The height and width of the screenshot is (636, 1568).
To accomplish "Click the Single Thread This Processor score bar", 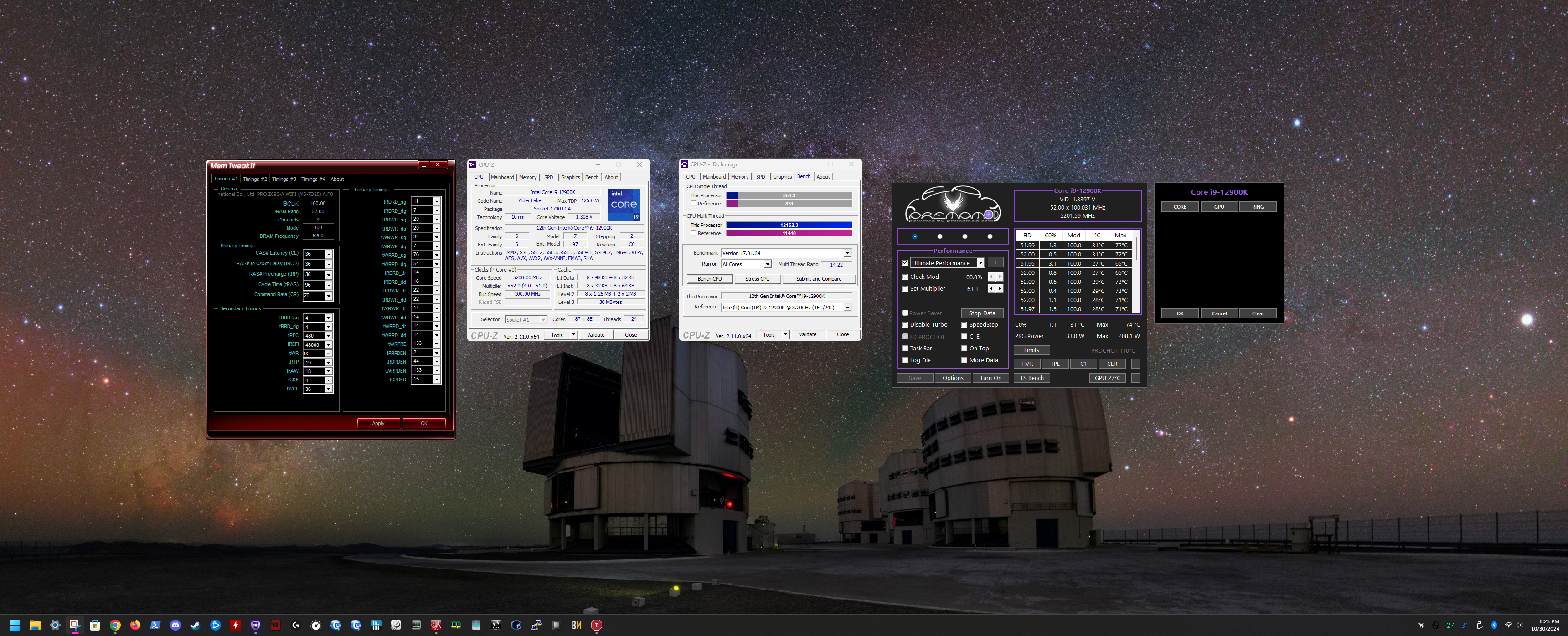I will click(x=789, y=195).
